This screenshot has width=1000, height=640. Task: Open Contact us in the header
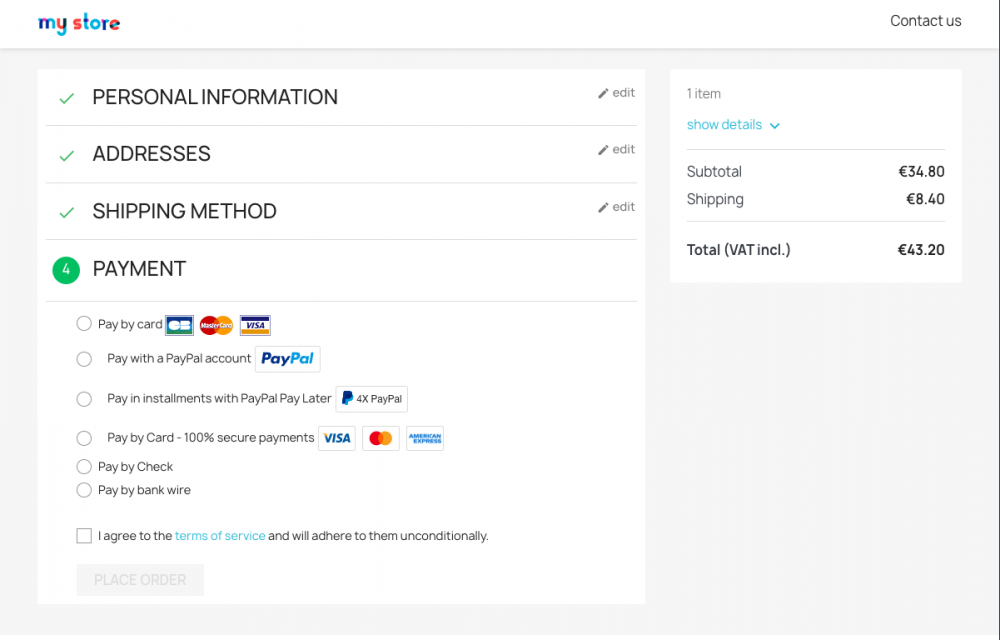pyautogui.click(x=925, y=21)
